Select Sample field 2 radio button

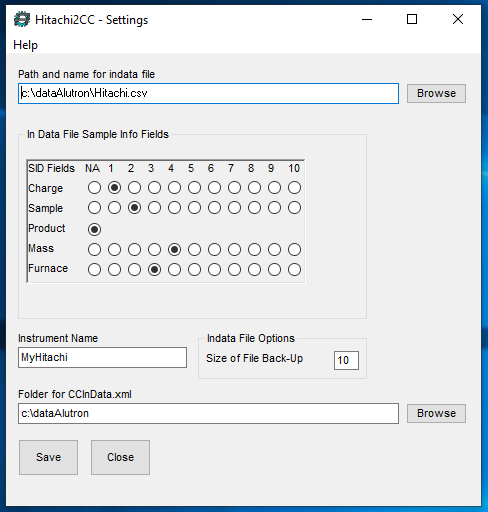tap(134, 208)
